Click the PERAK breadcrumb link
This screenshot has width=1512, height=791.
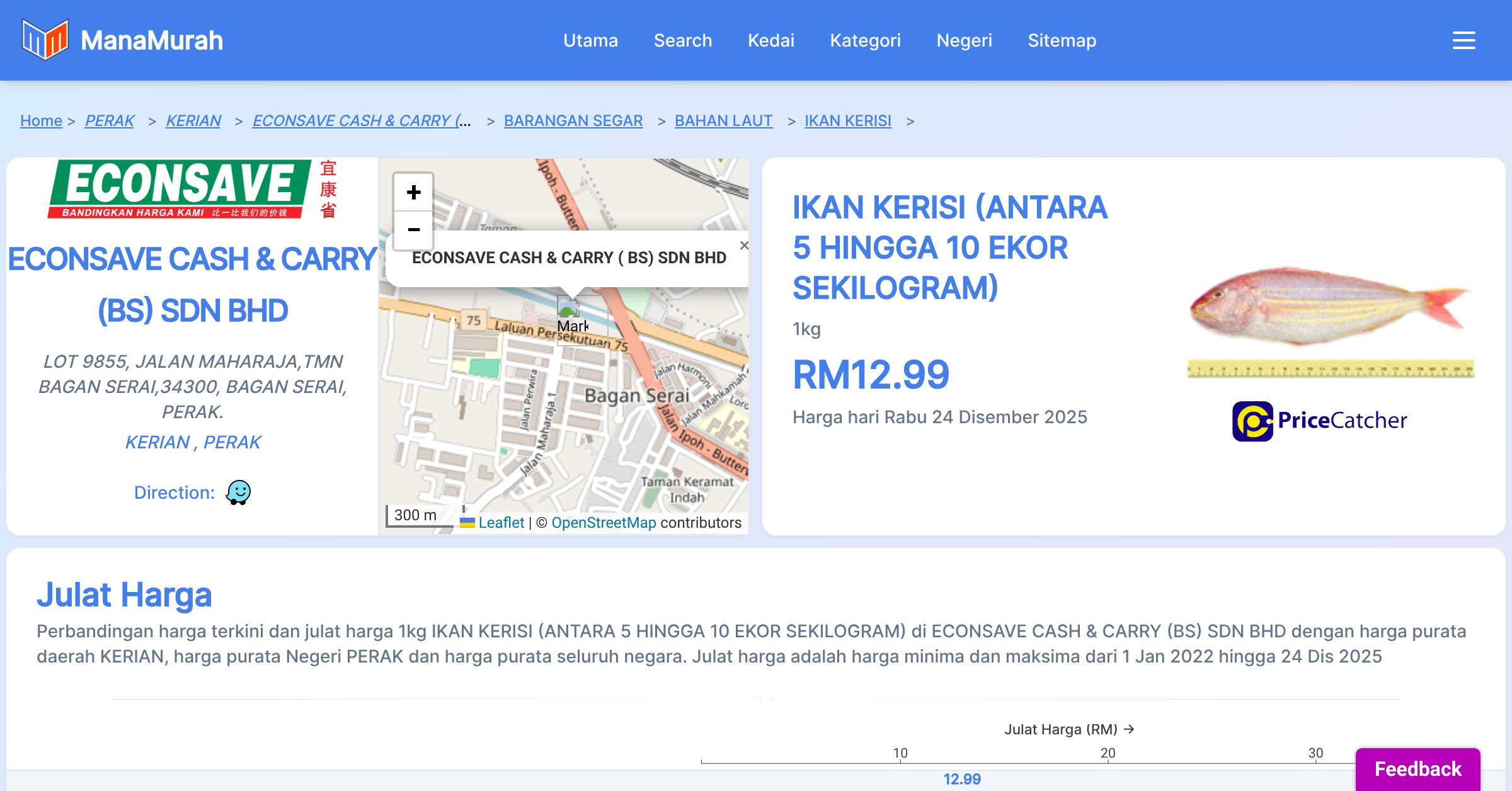coord(110,120)
